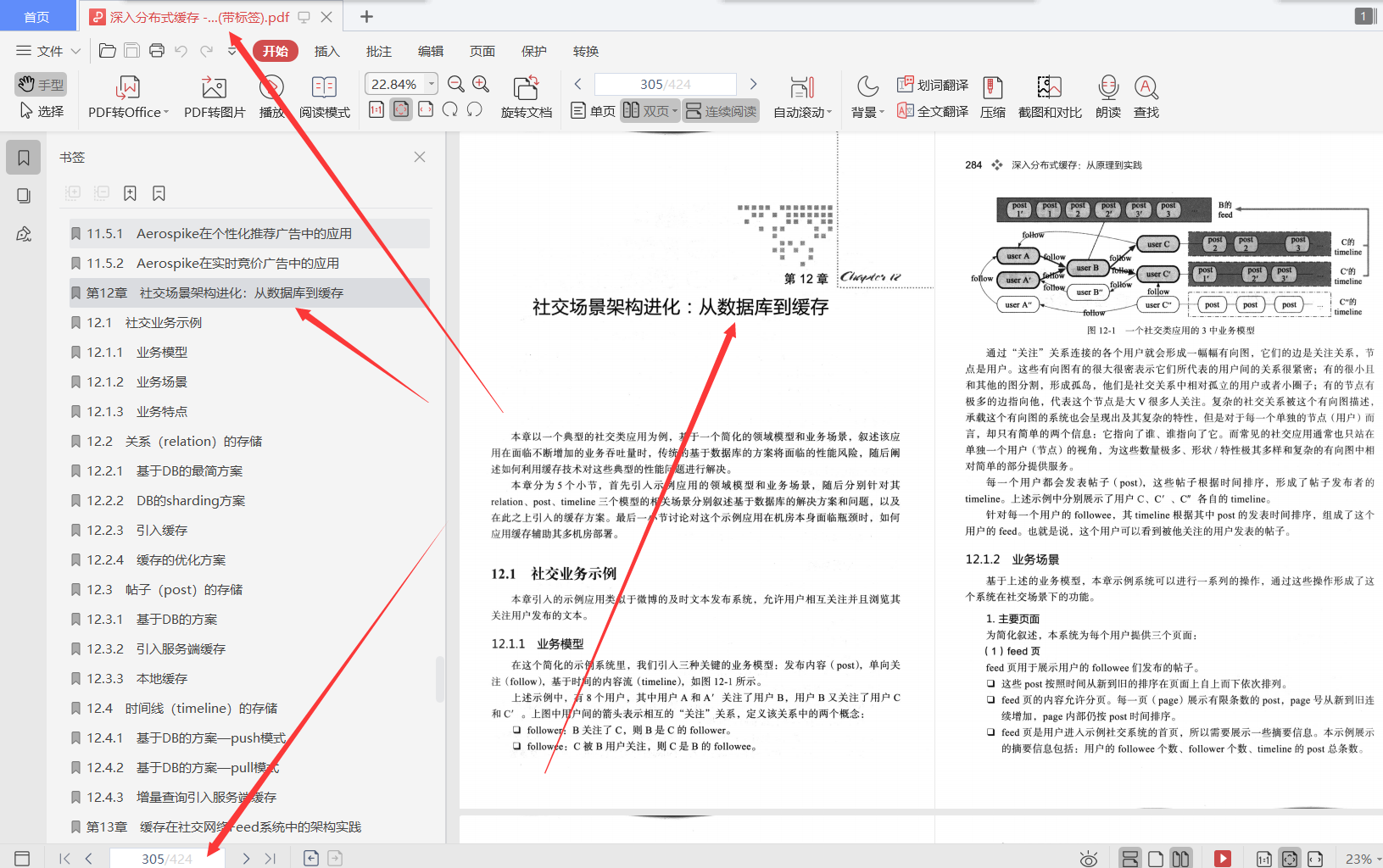The width and height of the screenshot is (1383, 868).
Task: Select the 页面 ribbon tab
Action: click(x=482, y=51)
